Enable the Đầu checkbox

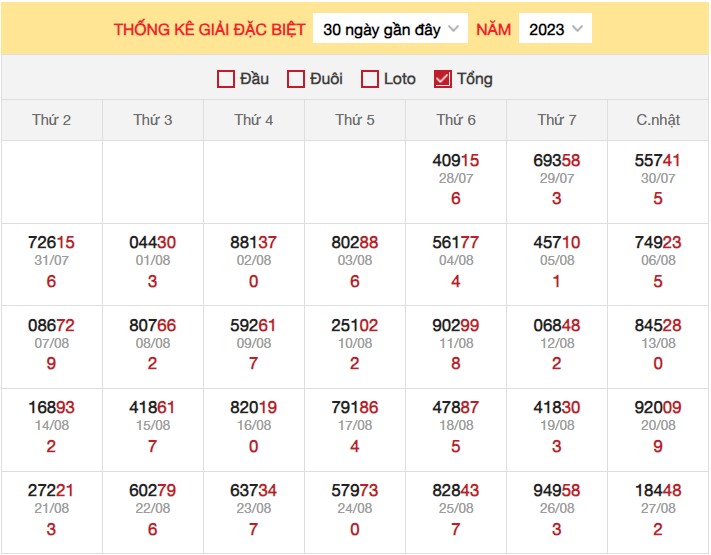click(x=226, y=79)
